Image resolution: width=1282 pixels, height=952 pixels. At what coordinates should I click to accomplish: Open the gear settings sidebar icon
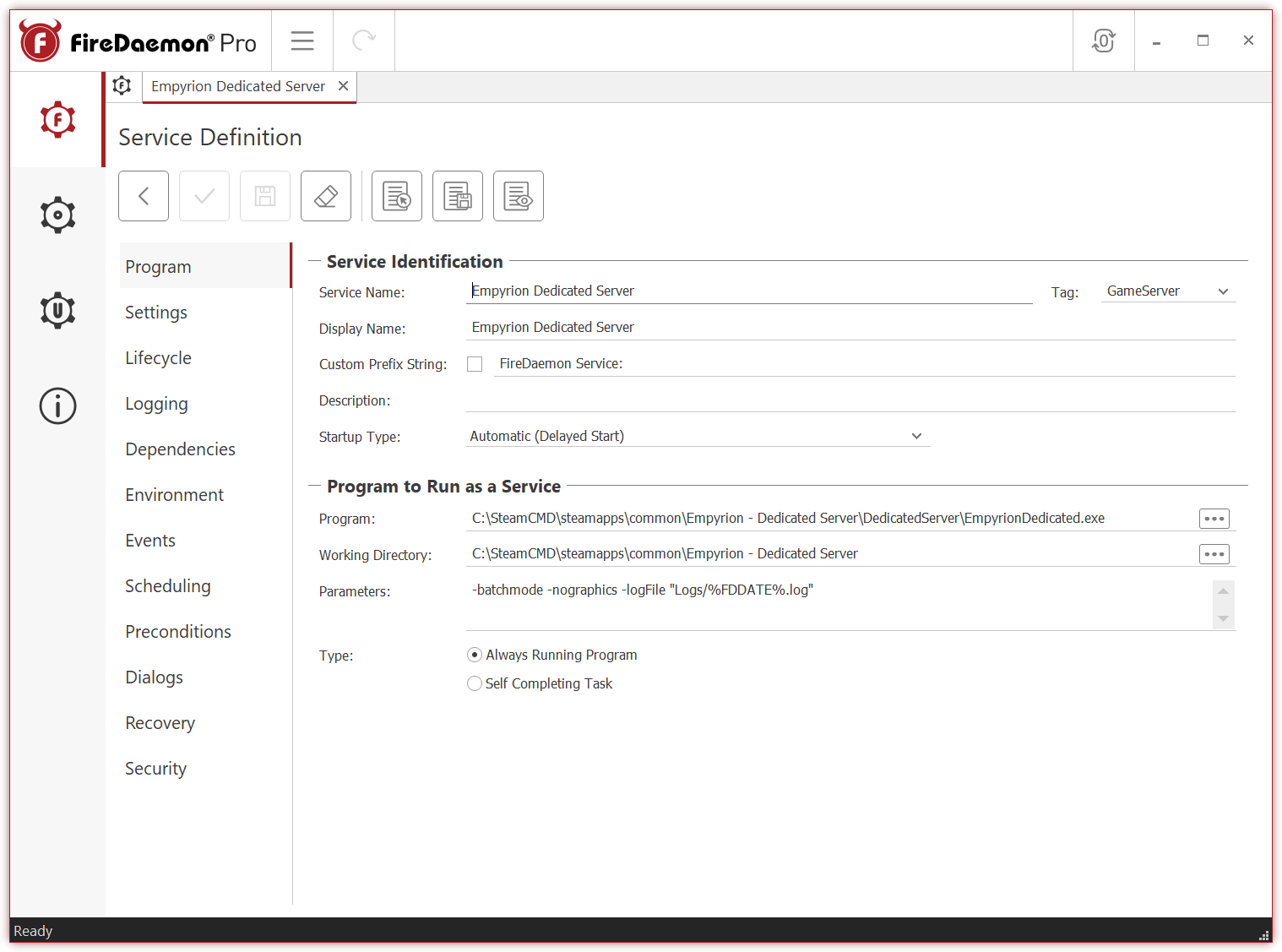[x=57, y=215]
